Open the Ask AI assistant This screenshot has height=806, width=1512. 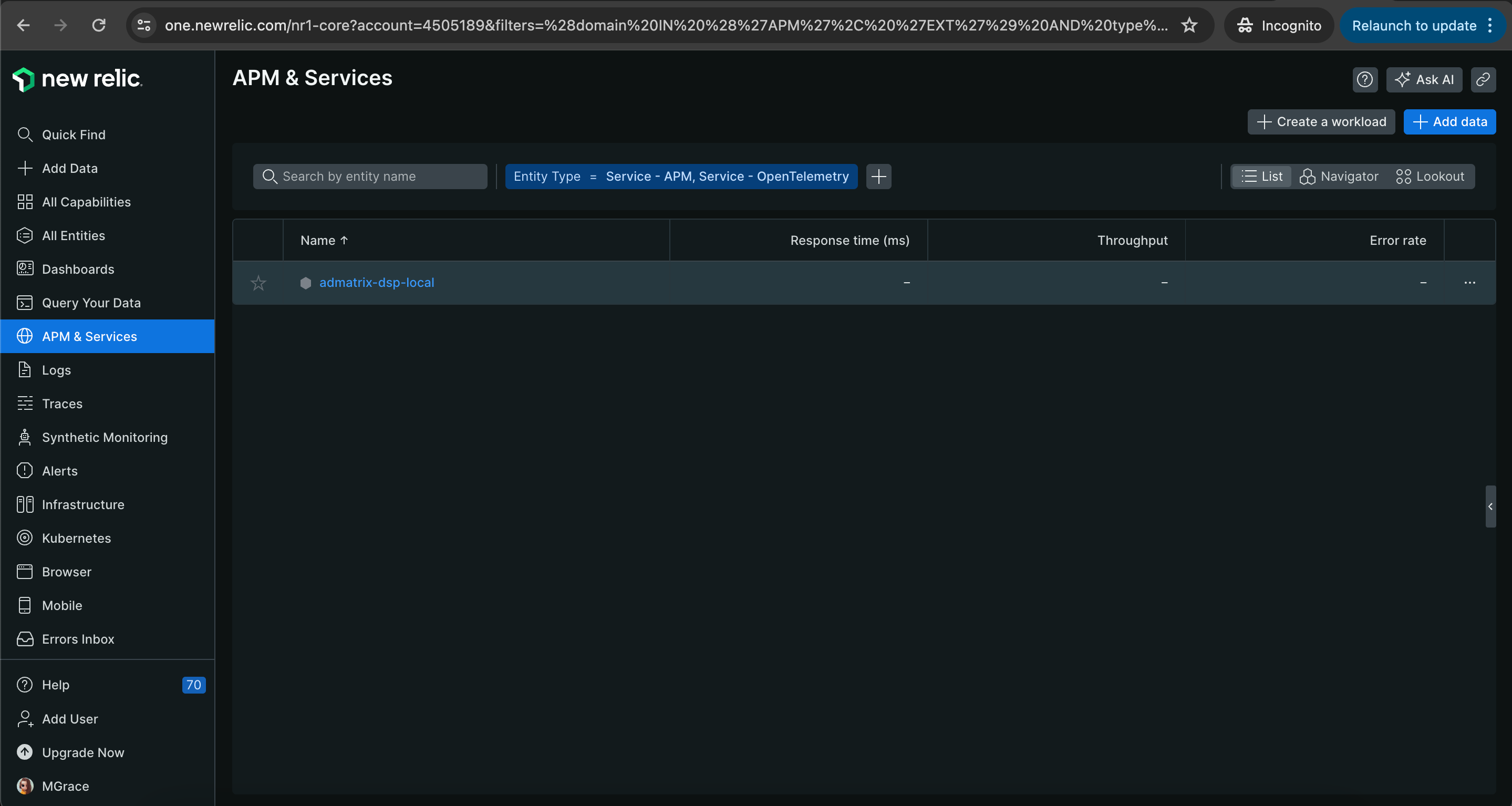(x=1425, y=80)
